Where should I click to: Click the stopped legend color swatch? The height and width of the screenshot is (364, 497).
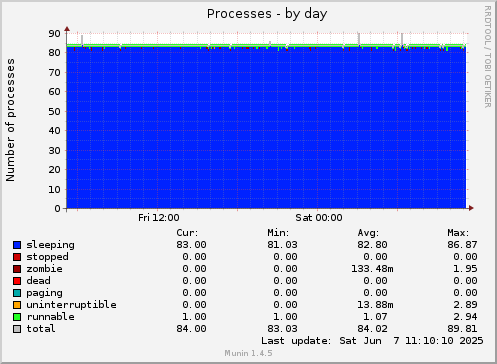(17, 257)
